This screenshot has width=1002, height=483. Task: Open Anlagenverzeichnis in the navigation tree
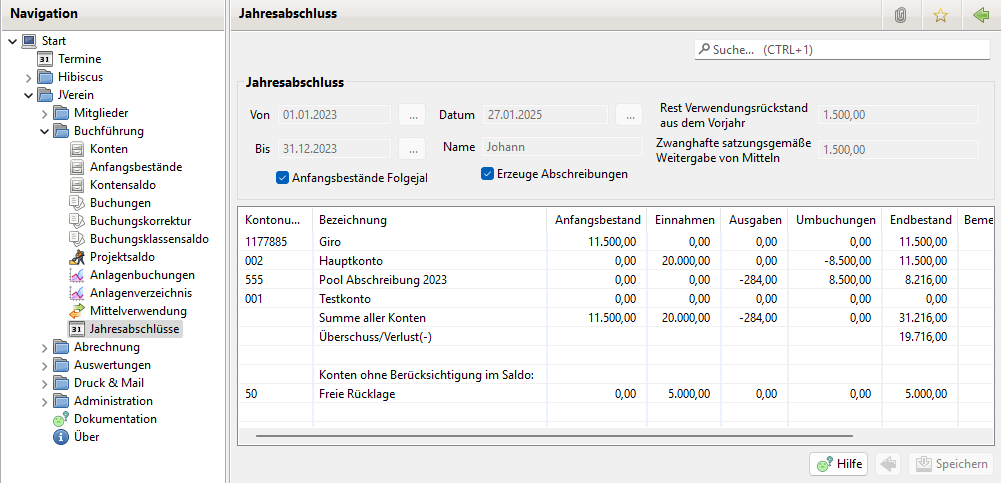coord(140,293)
